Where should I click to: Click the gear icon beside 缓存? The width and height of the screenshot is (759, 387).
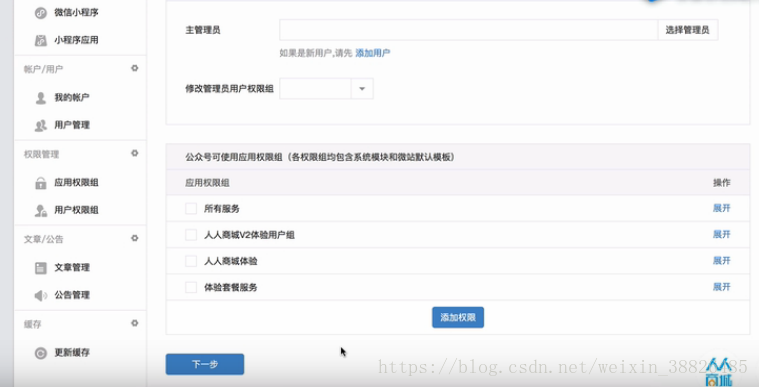point(135,323)
